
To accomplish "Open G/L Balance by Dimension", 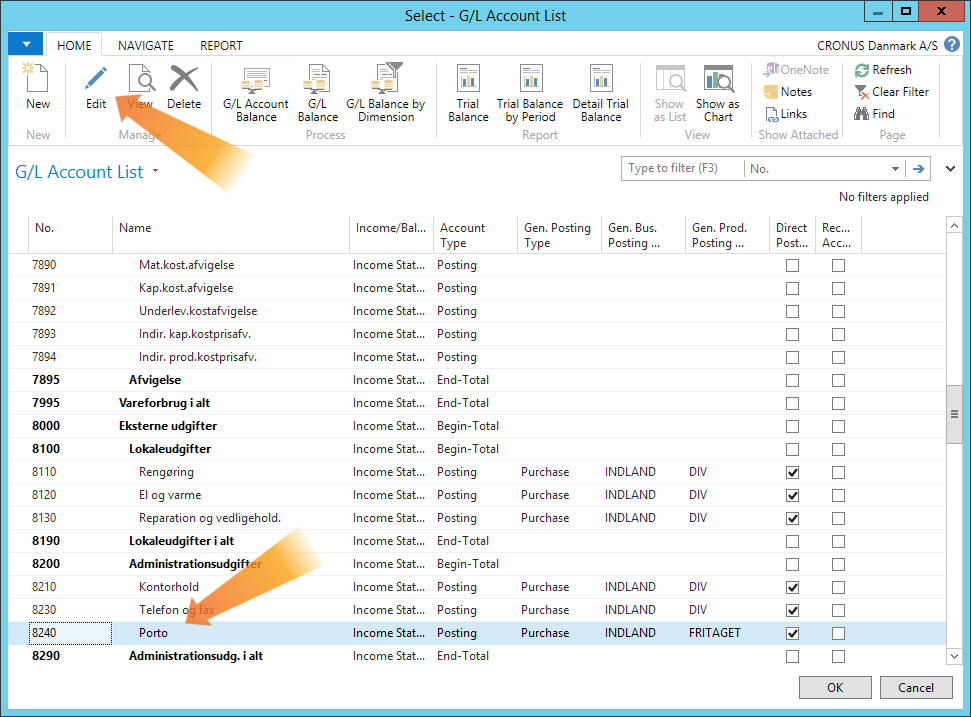I will (x=386, y=93).
